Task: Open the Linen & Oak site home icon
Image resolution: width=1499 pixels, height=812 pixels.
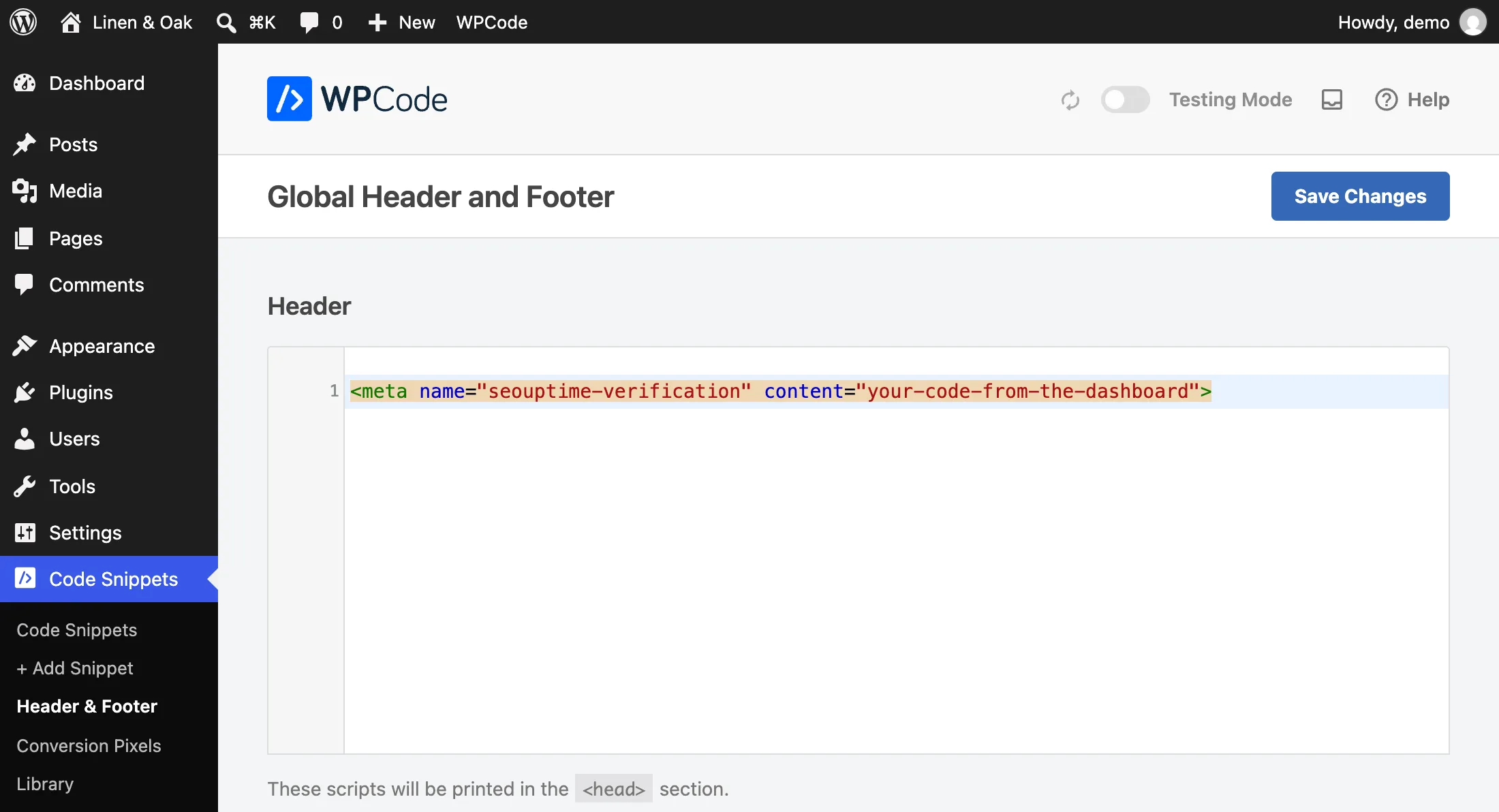Action: [70, 22]
